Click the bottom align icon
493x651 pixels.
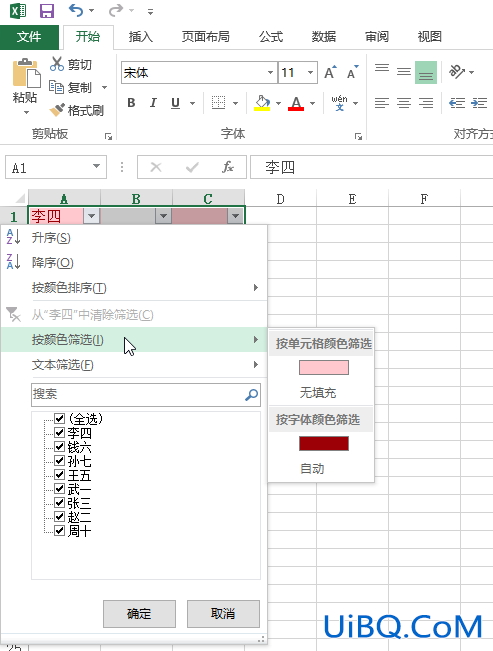[426, 72]
